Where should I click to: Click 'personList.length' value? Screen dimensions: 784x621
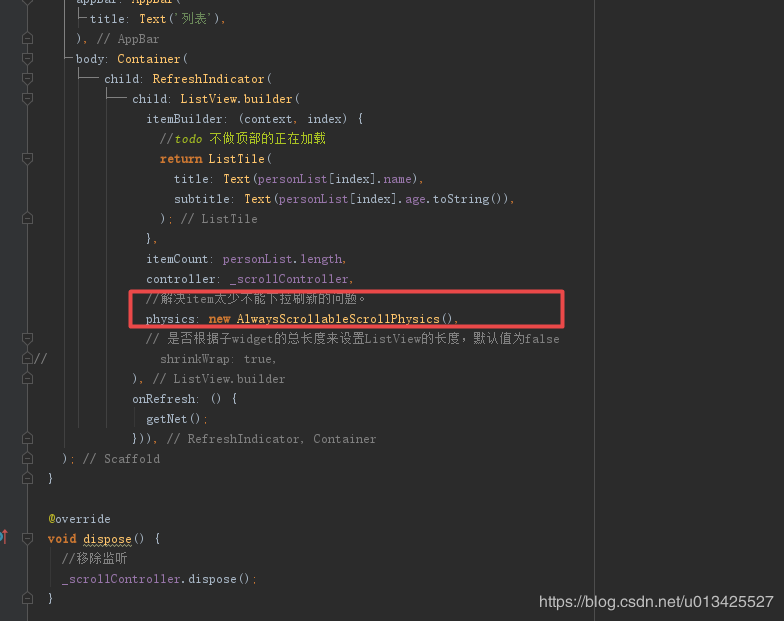point(282,259)
